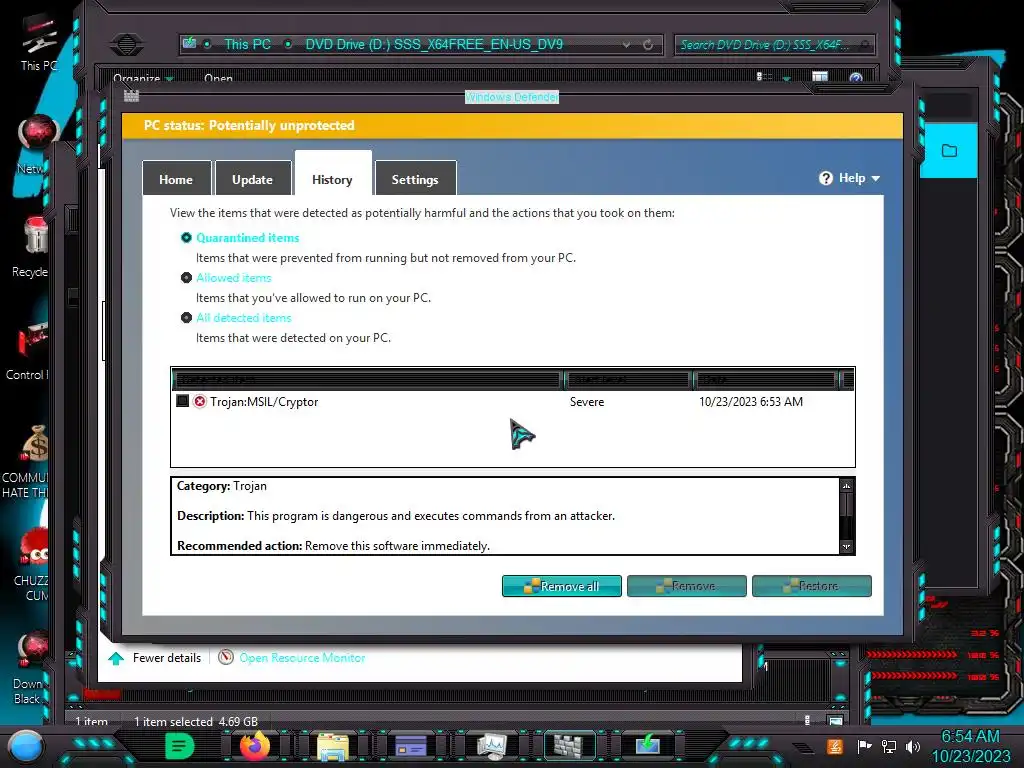Switch Explorer to large icons view in status bar
This screenshot has height=768, width=1024.
click(x=835, y=720)
